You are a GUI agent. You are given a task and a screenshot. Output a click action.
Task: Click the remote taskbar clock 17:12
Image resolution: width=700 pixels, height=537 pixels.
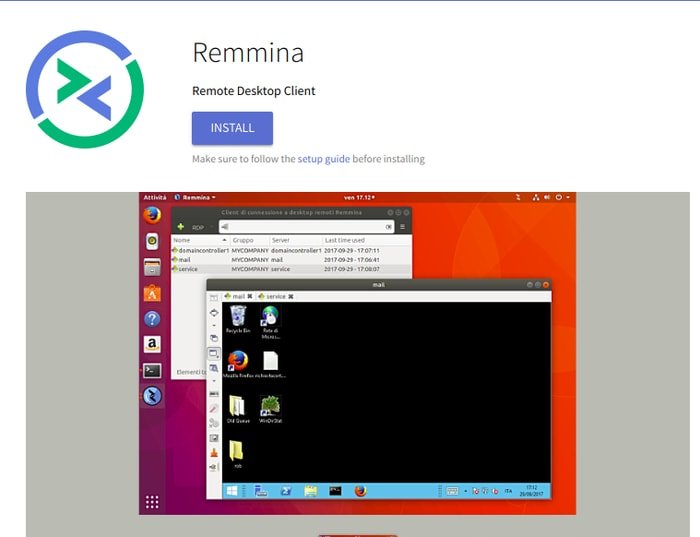(x=531, y=491)
